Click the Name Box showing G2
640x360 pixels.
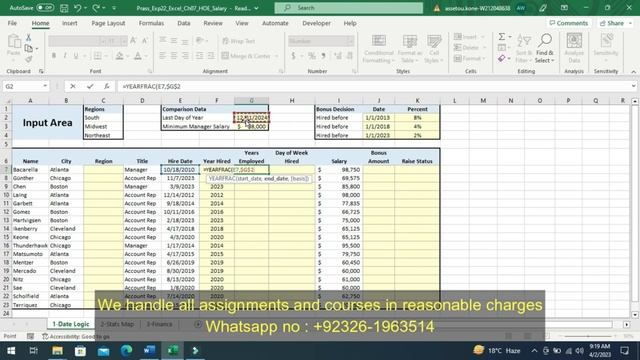pos(25,86)
